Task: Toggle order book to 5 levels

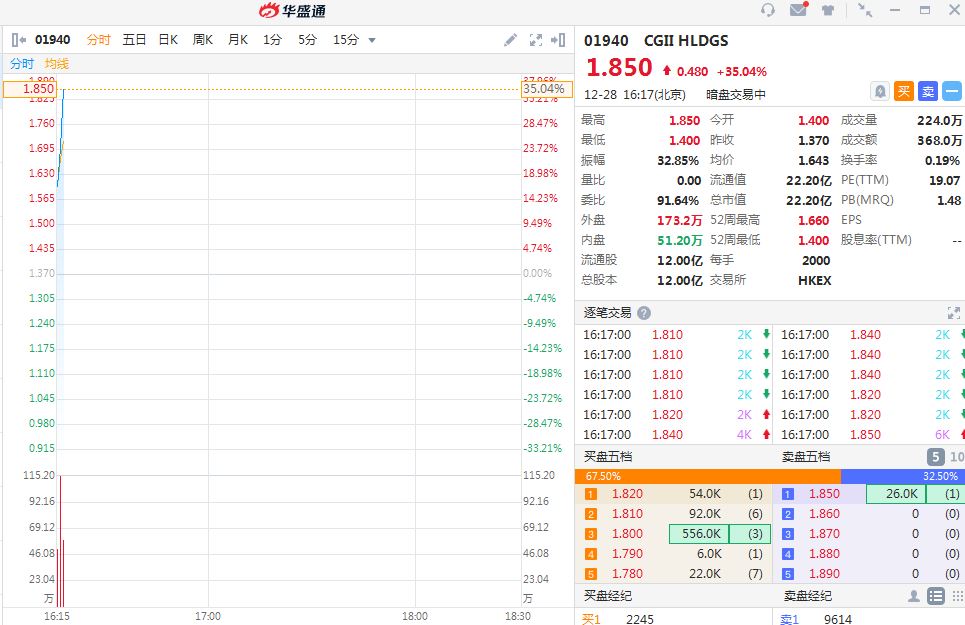Action: click(x=935, y=457)
